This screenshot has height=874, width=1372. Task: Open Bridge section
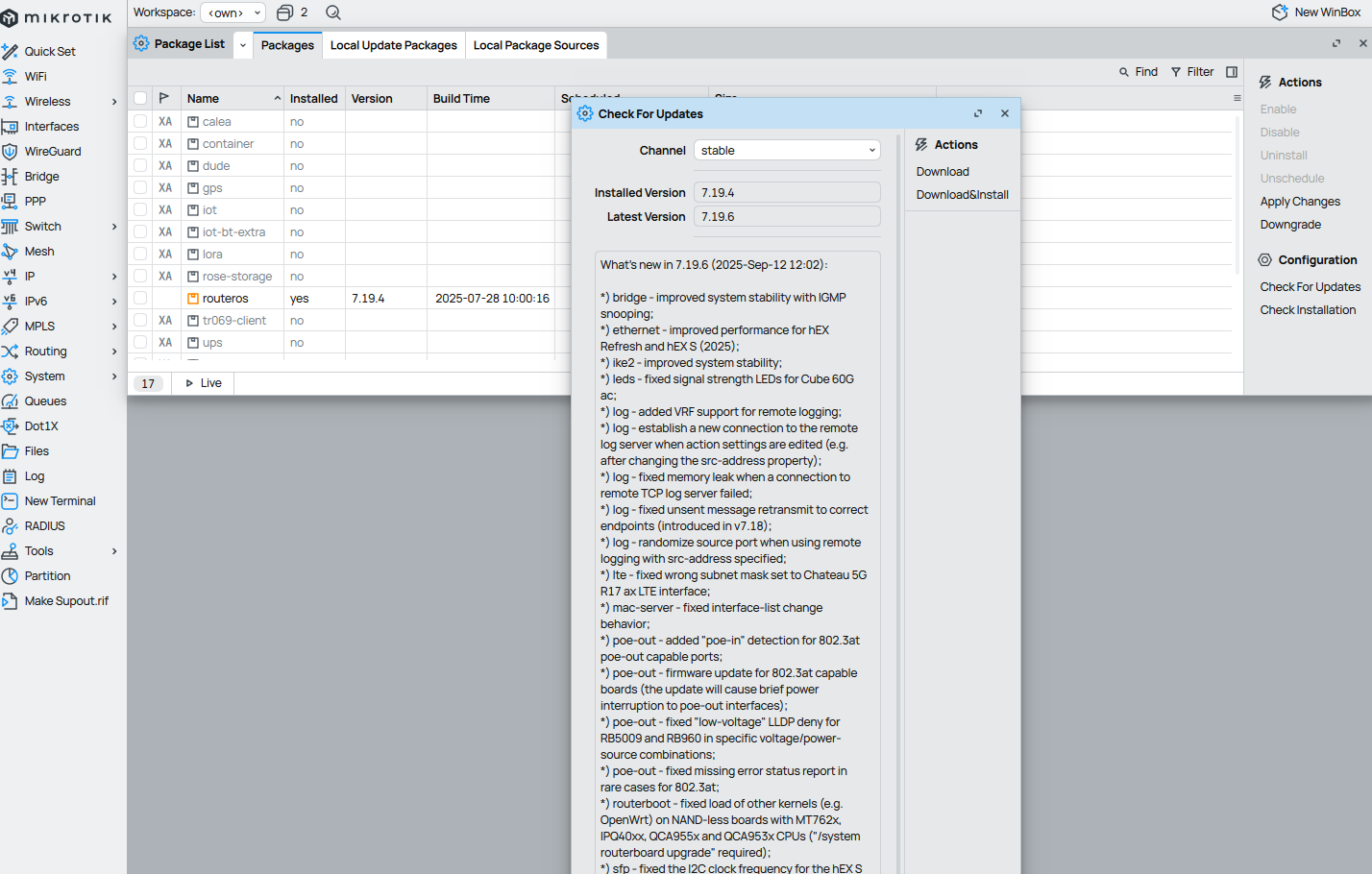click(42, 177)
